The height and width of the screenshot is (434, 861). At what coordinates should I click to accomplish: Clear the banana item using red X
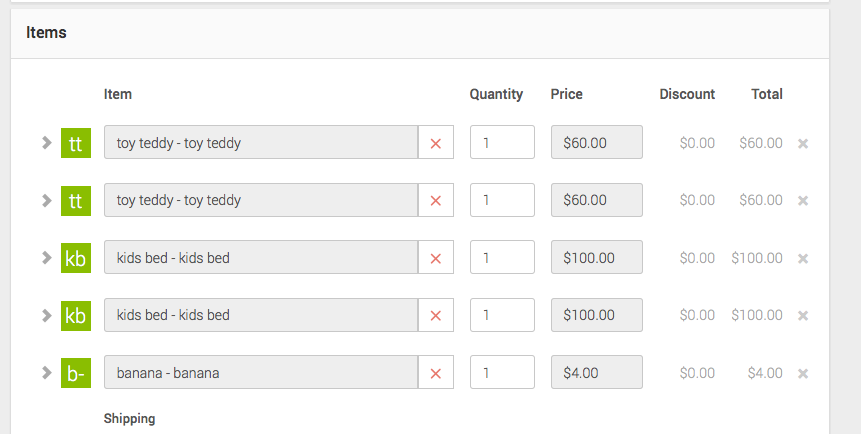pyautogui.click(x=435, y=373)
